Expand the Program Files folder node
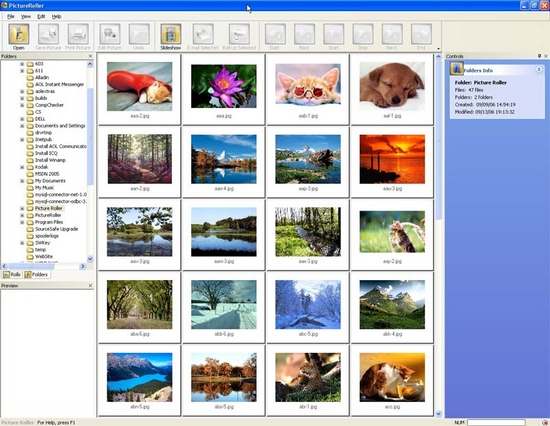This screenshot has width=550, height=426. coord(22,222)
